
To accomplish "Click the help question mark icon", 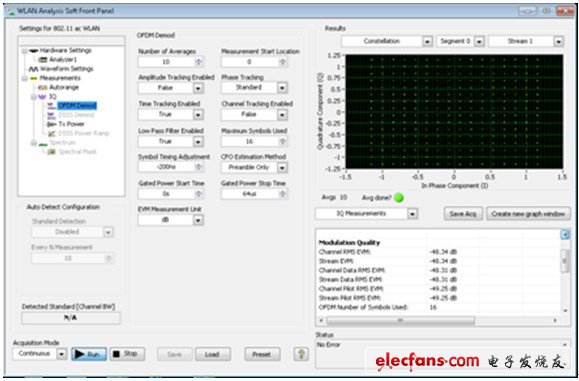I will (x=301, y=354).
